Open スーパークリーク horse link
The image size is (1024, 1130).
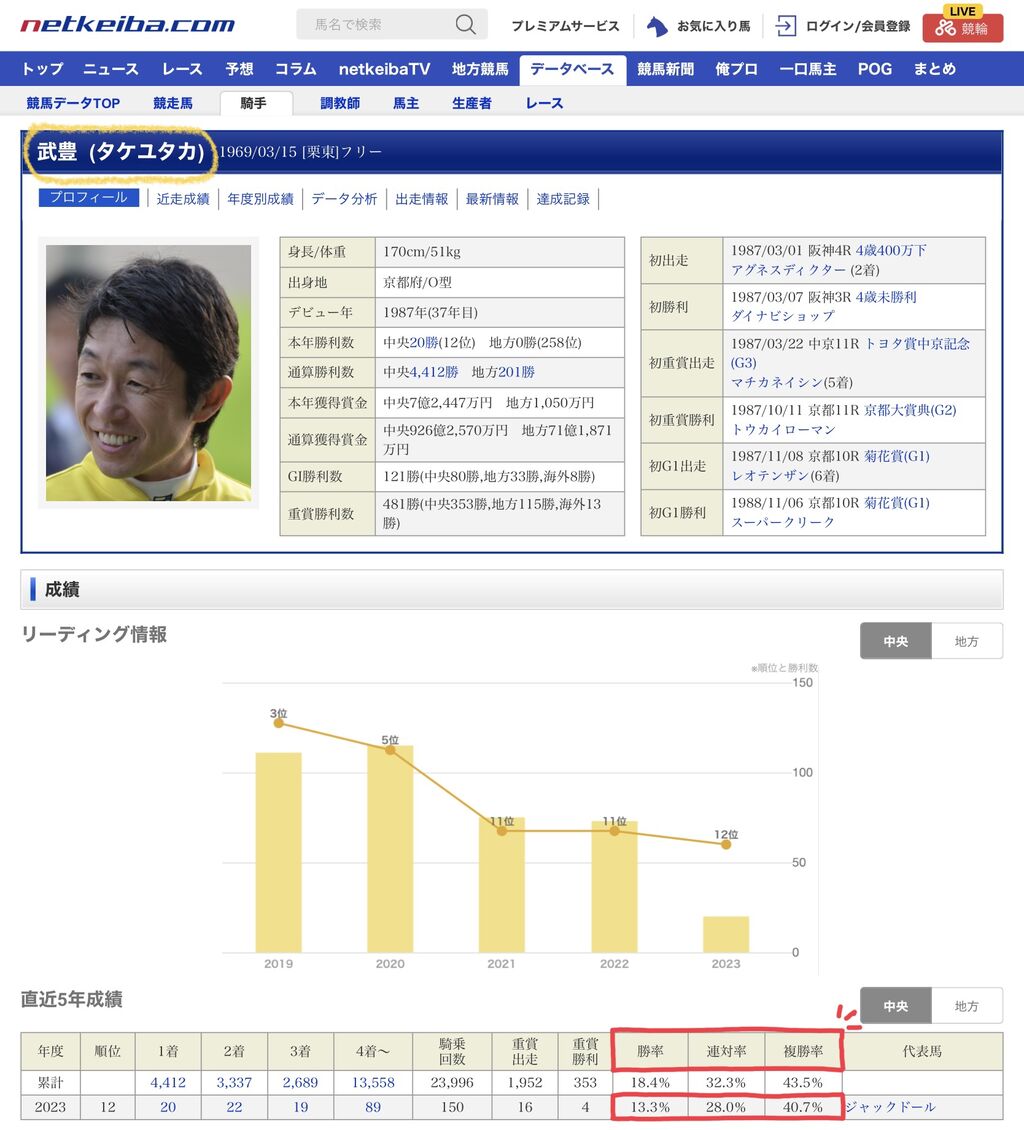tap(783, 522)
